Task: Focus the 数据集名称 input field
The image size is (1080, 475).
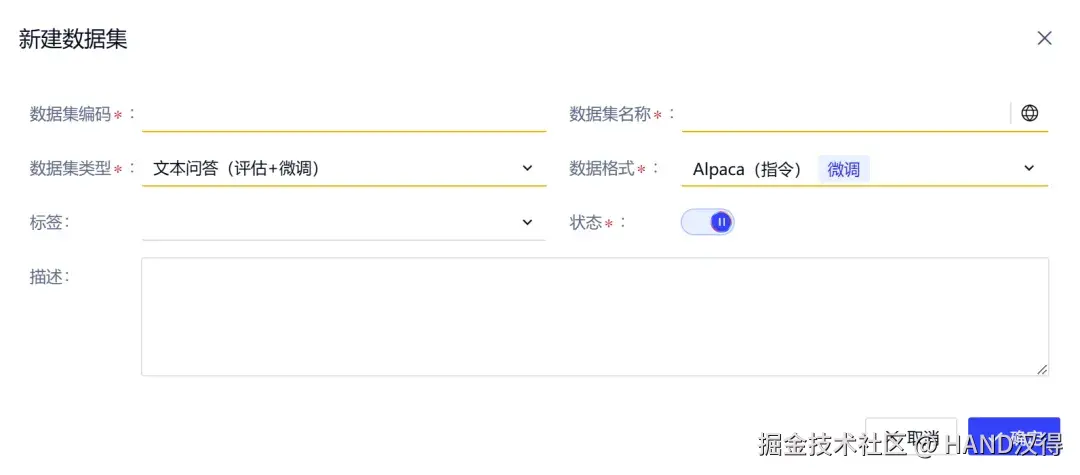Action: coord(846,114)
